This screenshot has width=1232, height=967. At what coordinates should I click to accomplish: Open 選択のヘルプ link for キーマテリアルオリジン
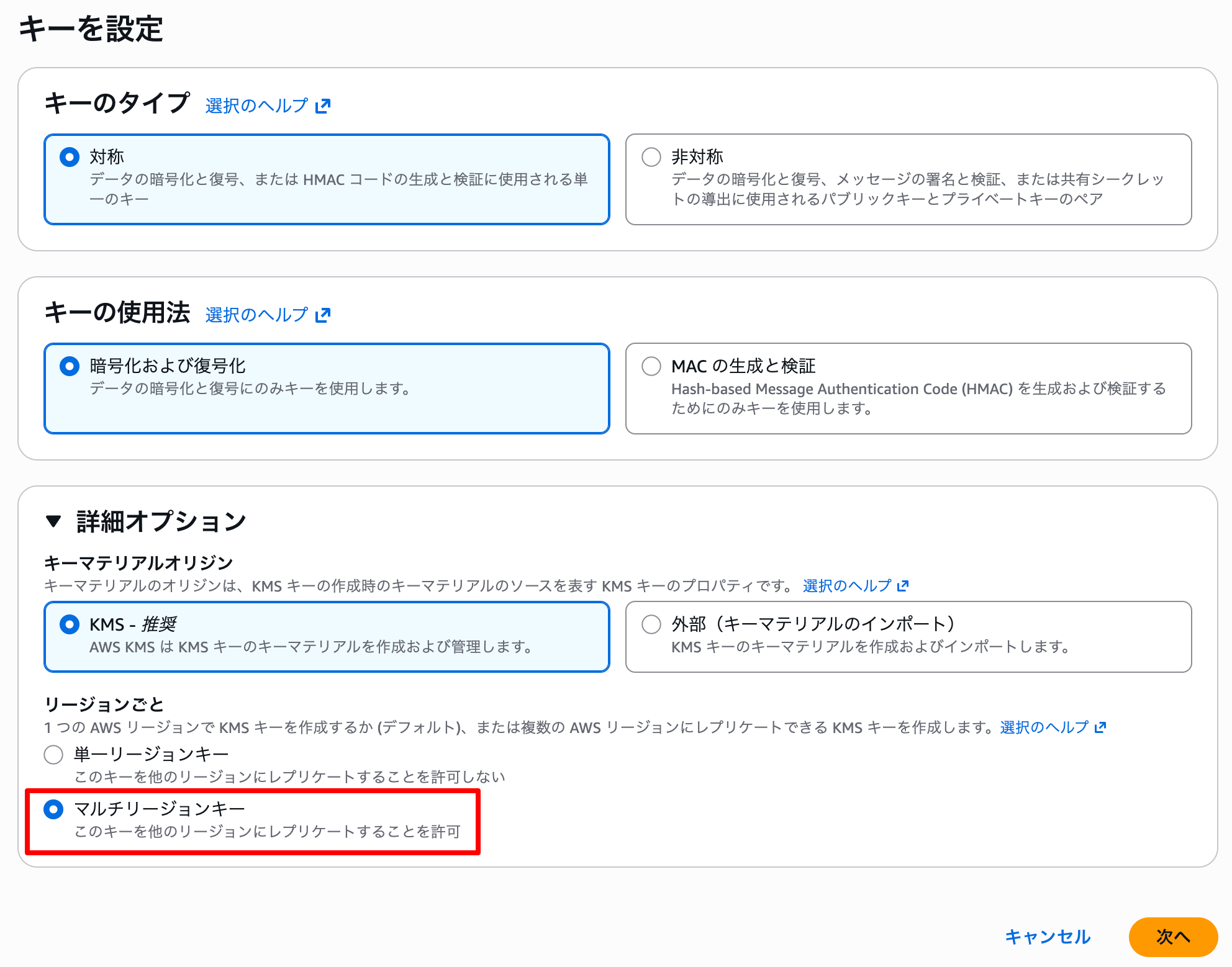click(x=847, y=586)
